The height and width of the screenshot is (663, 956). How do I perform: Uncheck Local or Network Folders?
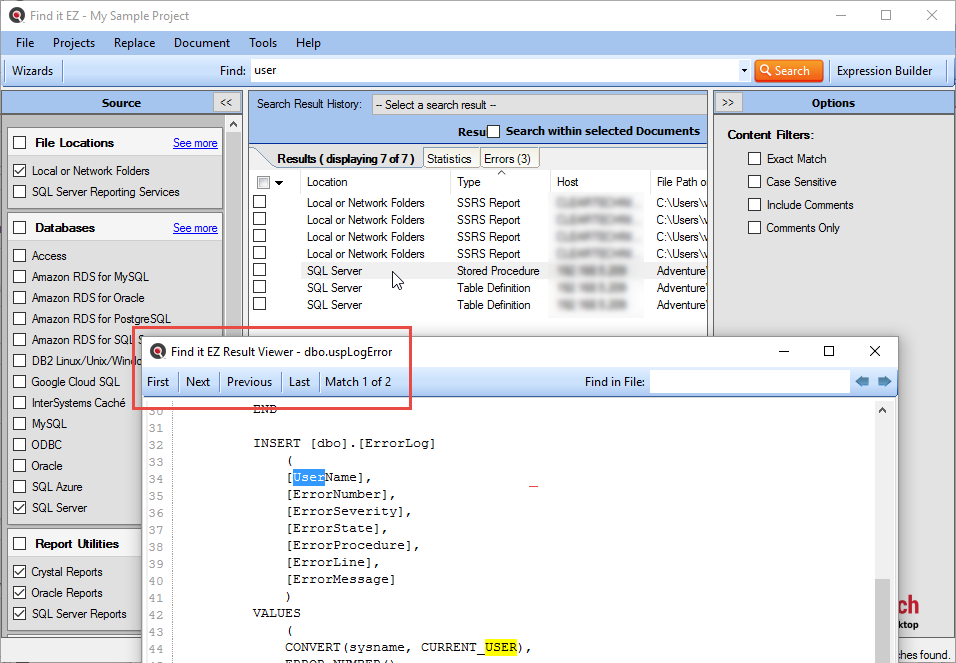20,171
